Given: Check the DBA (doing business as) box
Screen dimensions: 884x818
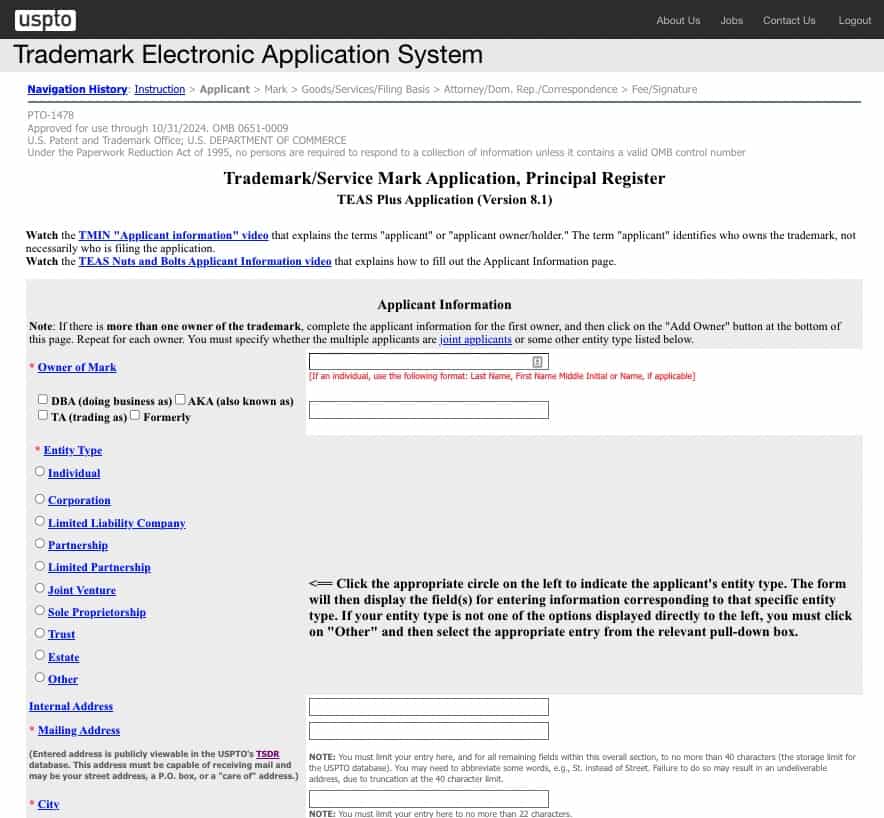Looking at the screenshot, I should 43,399.
